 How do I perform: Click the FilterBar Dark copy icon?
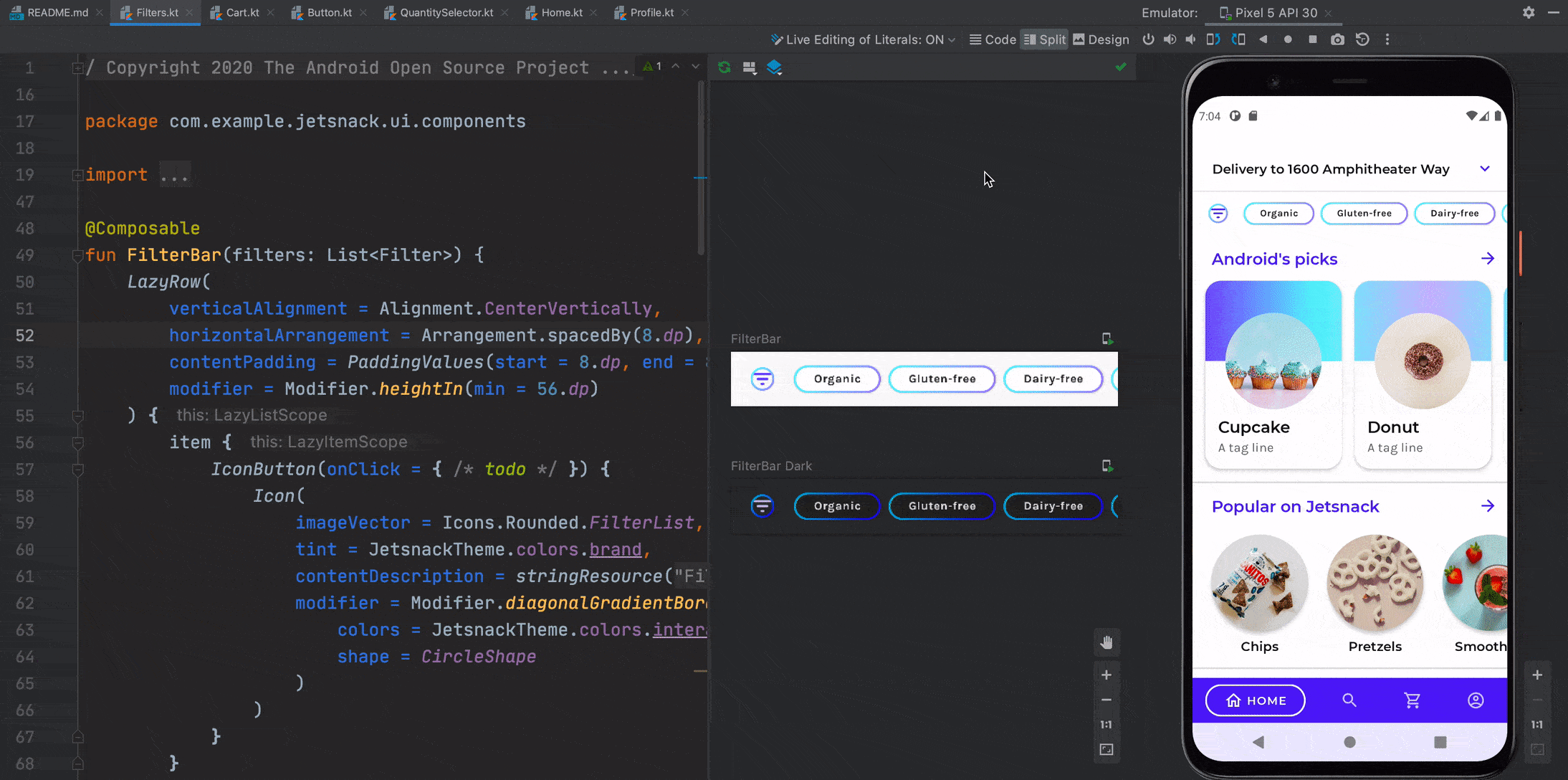(1107, 465)
